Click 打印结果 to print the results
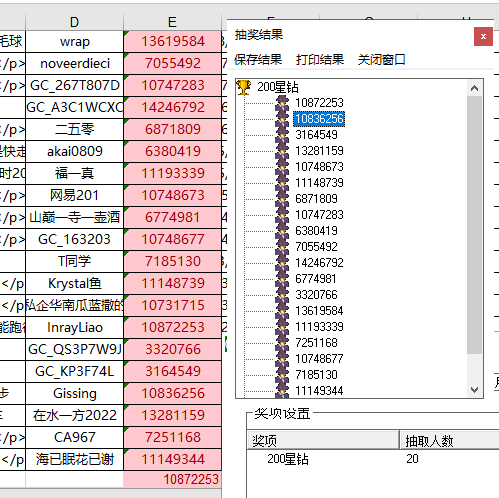The height and width of the screenshot is (498, 499). (320, 60)
